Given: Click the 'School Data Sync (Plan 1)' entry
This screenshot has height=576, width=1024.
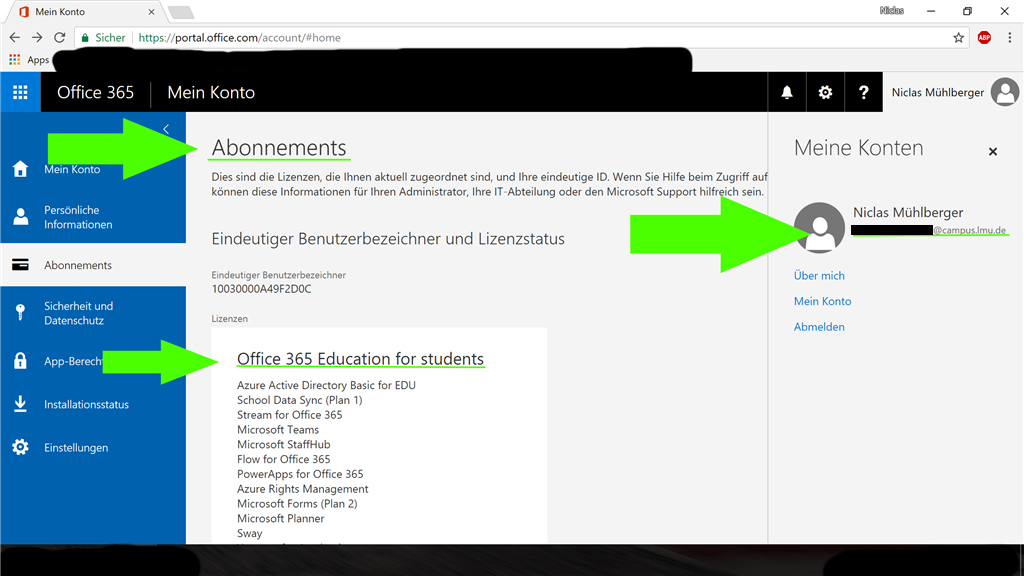Looking at the screenshot, I should (300, 400).
